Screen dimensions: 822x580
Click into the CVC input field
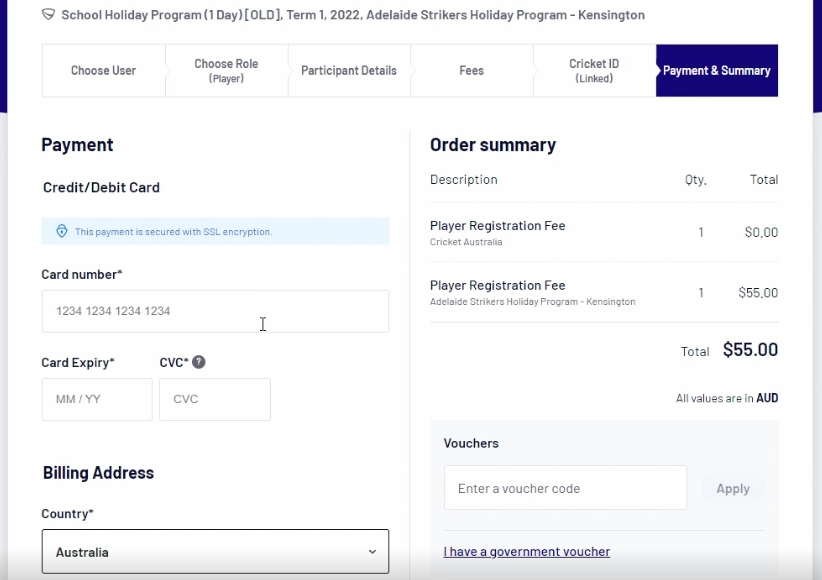tap(215, 399)
